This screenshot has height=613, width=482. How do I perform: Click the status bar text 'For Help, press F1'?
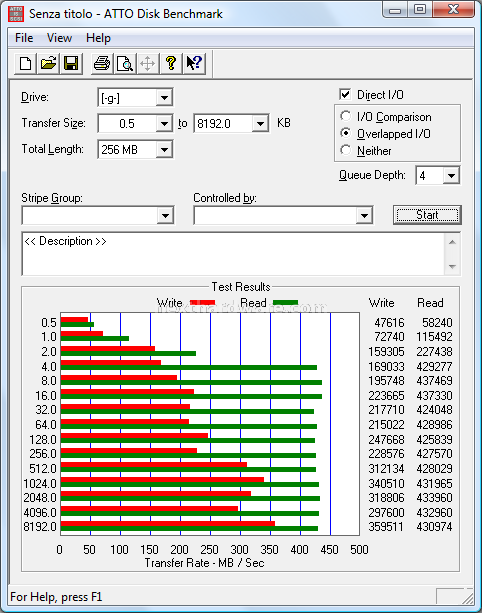tap(56, 597)
